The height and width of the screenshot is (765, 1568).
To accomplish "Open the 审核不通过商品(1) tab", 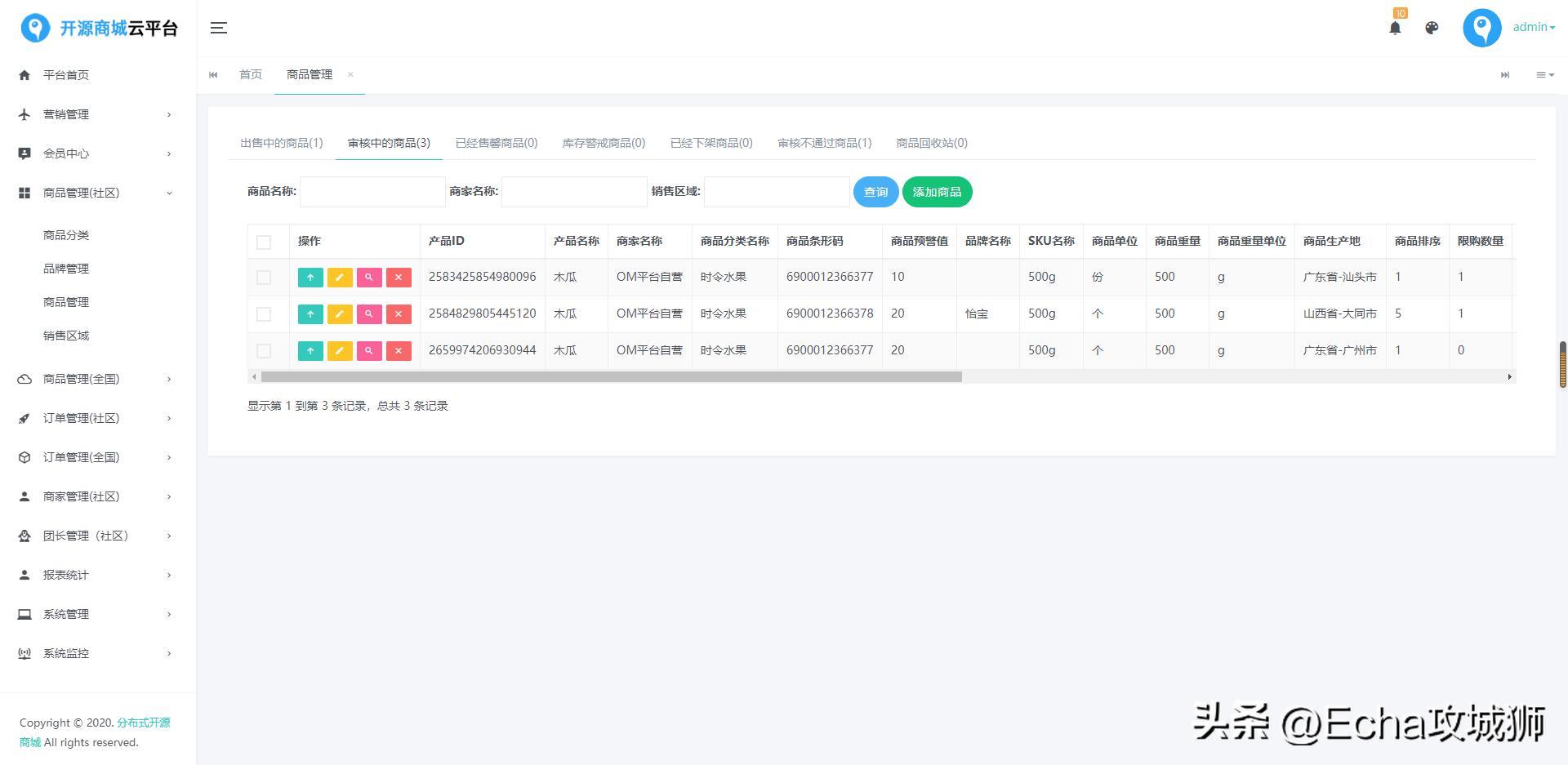I will click(x=825, y=142).
